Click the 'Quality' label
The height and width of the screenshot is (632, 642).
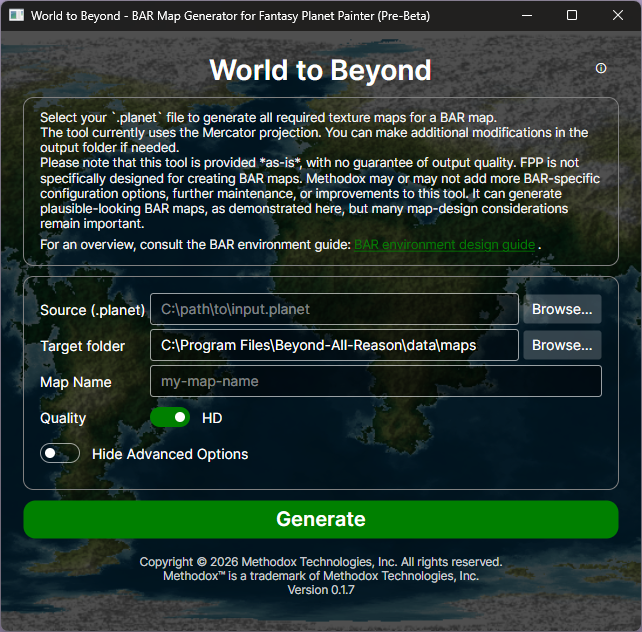(63, 418)
